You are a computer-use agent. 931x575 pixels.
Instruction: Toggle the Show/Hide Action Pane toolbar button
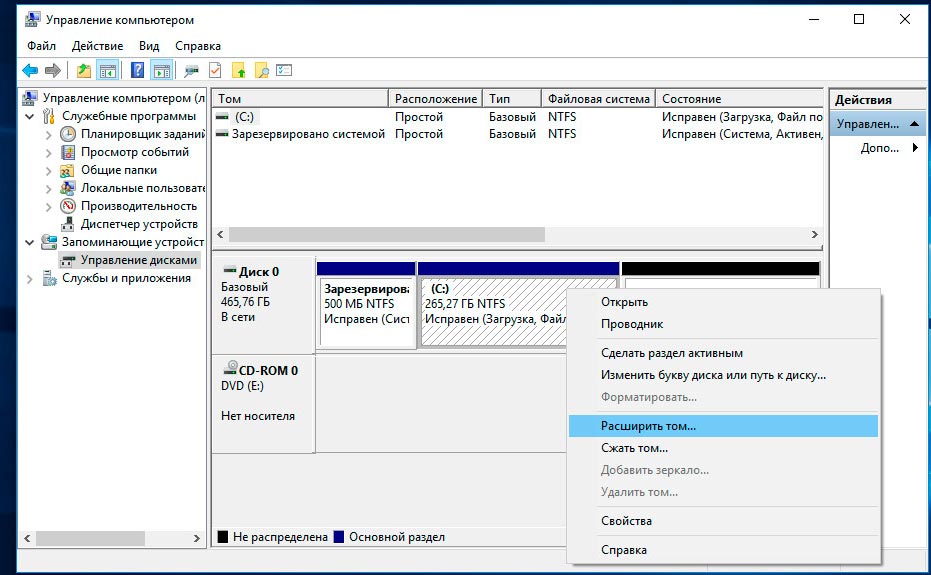coord(160,70)
